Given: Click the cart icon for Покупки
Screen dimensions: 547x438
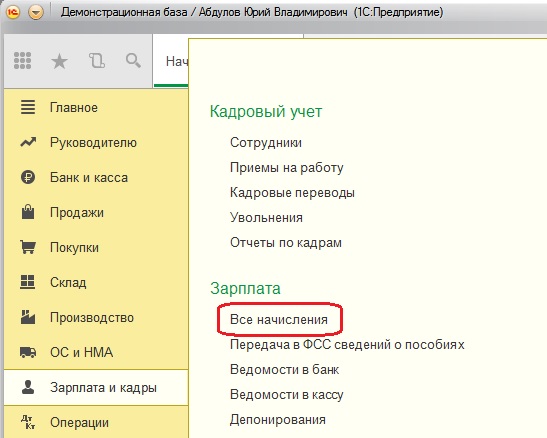Looking at the screenshot, I should pos(28,247).
